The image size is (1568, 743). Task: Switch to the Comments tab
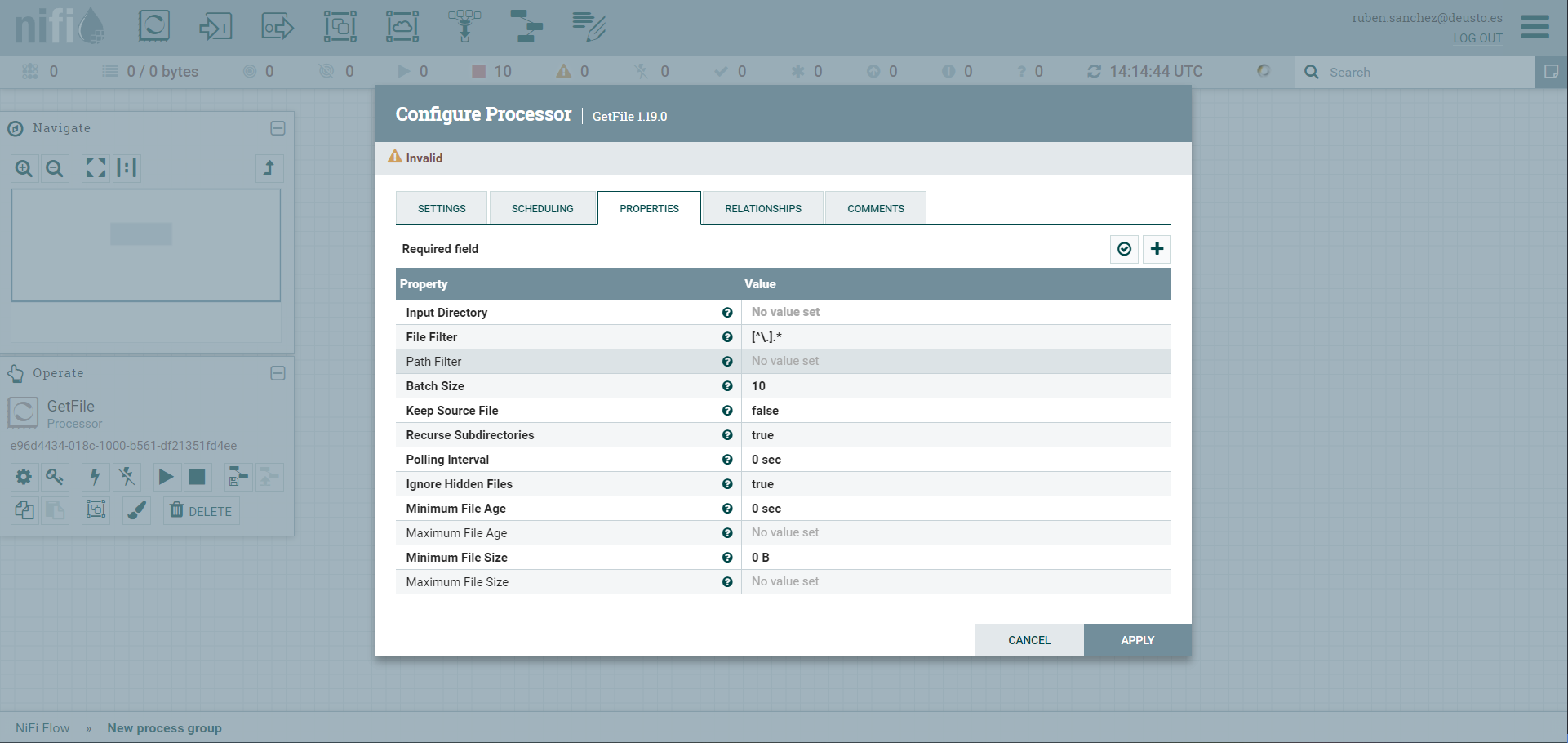tap(876, 208)
